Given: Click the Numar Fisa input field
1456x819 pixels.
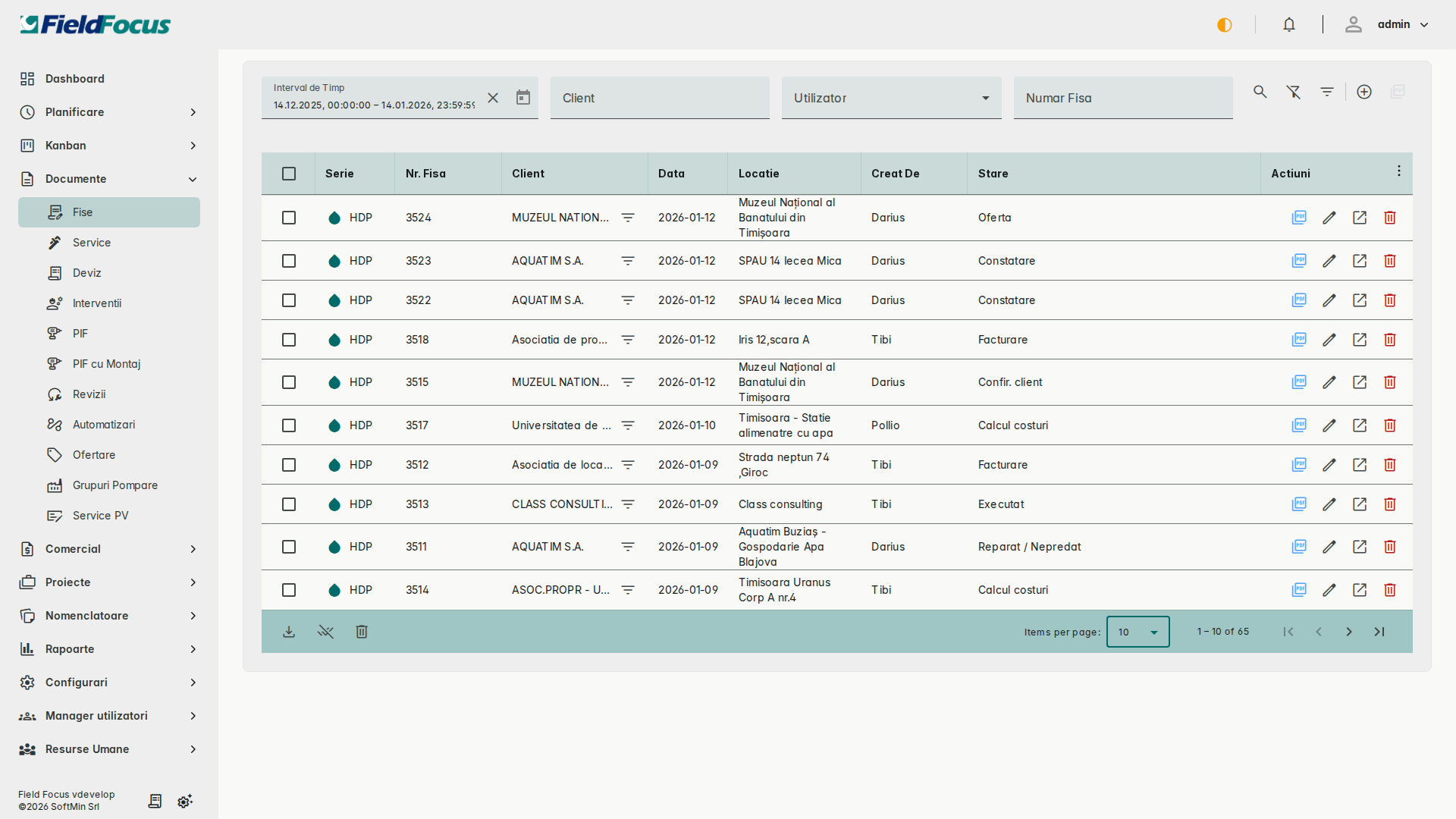Looking at the screenshot, I should [x=1122, y=98].
